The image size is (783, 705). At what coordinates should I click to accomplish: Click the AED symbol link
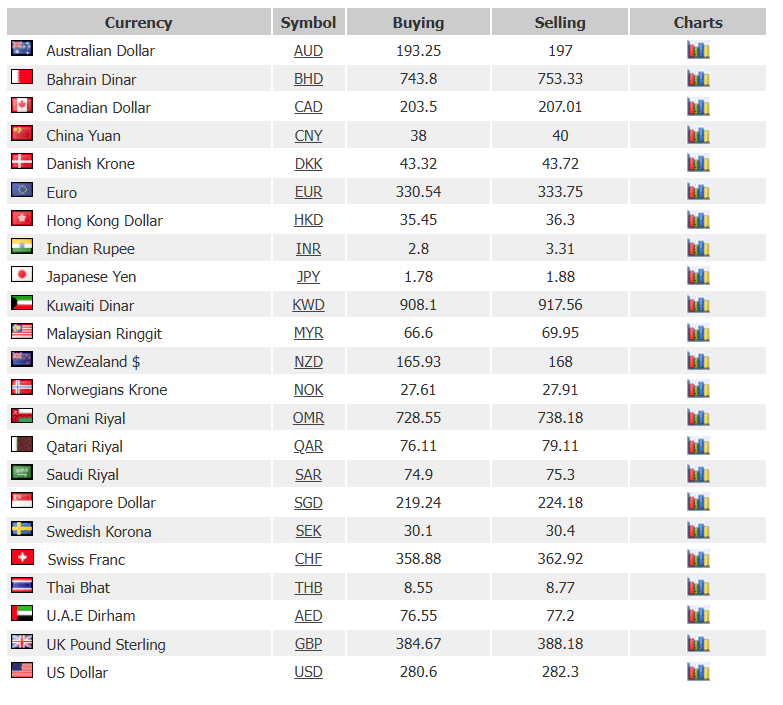pos(308,616)
